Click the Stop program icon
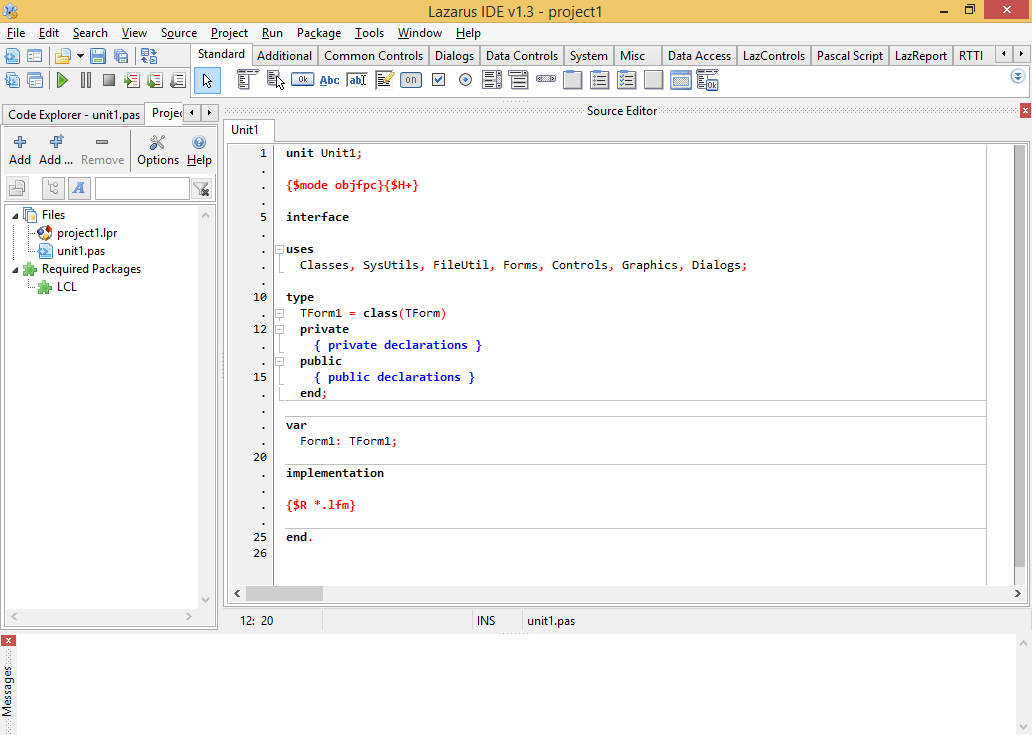The image size is (1032, 735). coord(108,80)
